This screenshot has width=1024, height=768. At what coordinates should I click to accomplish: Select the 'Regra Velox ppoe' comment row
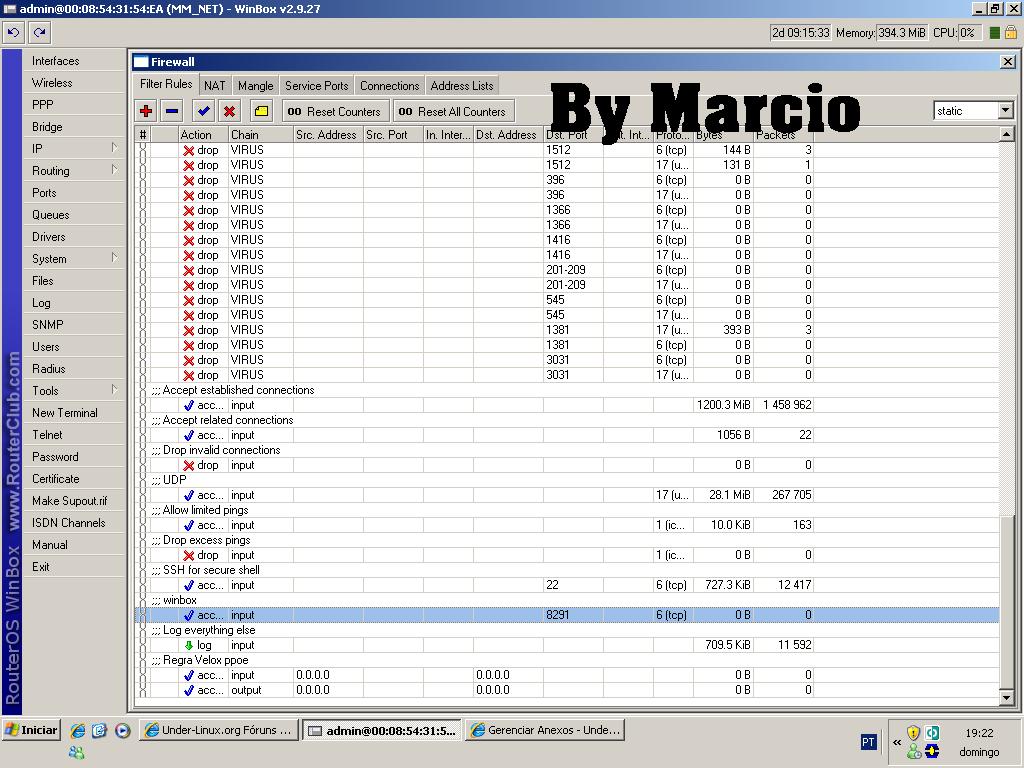point(567,660)
